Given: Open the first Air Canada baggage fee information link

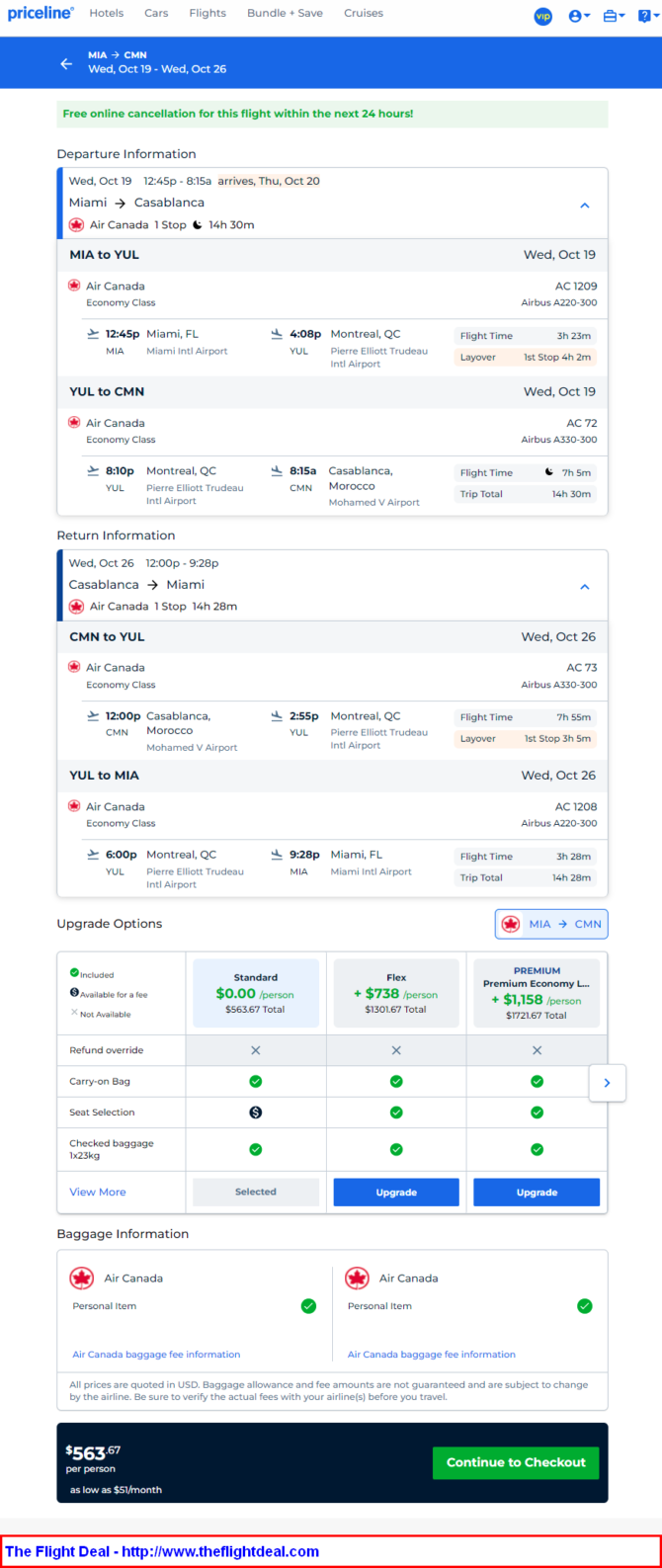Looking at the screenshot, I should point(156,1355).
